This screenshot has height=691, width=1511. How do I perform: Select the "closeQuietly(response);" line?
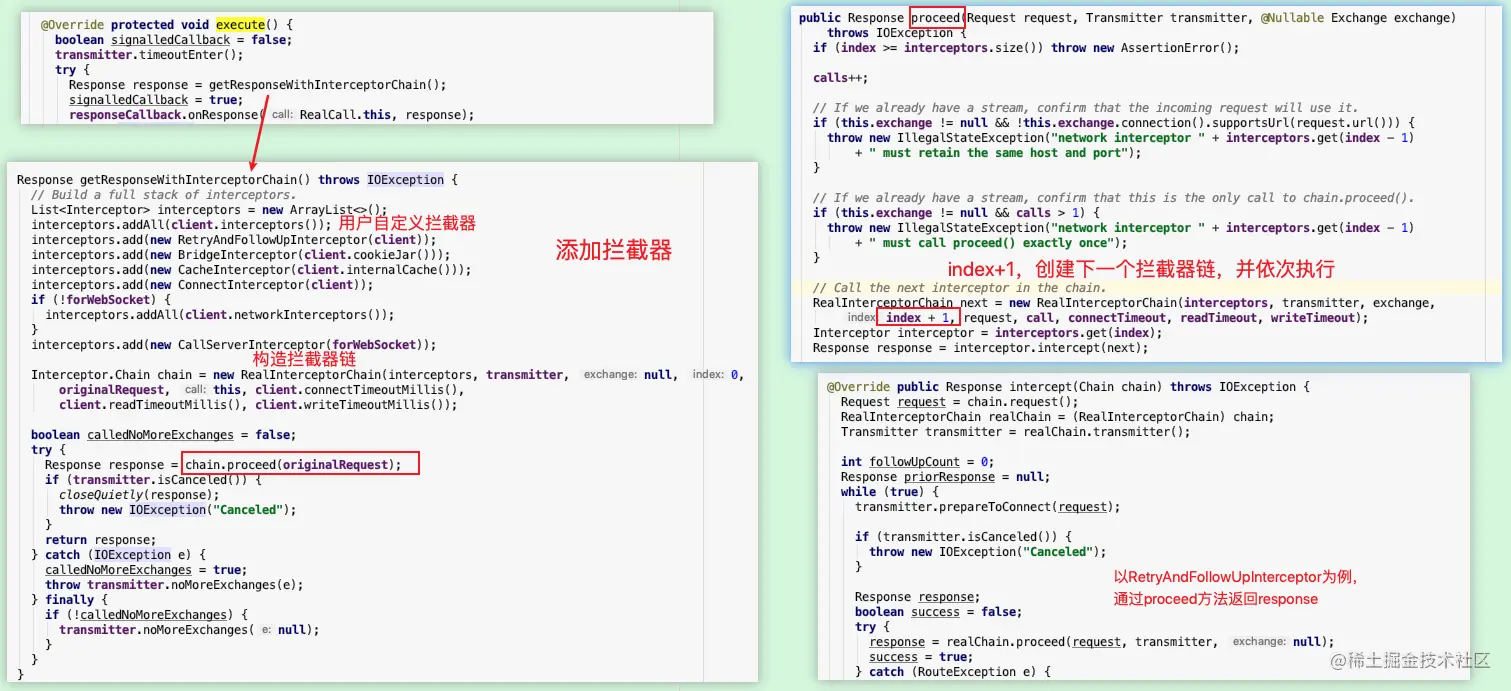(x=139, y=494)
